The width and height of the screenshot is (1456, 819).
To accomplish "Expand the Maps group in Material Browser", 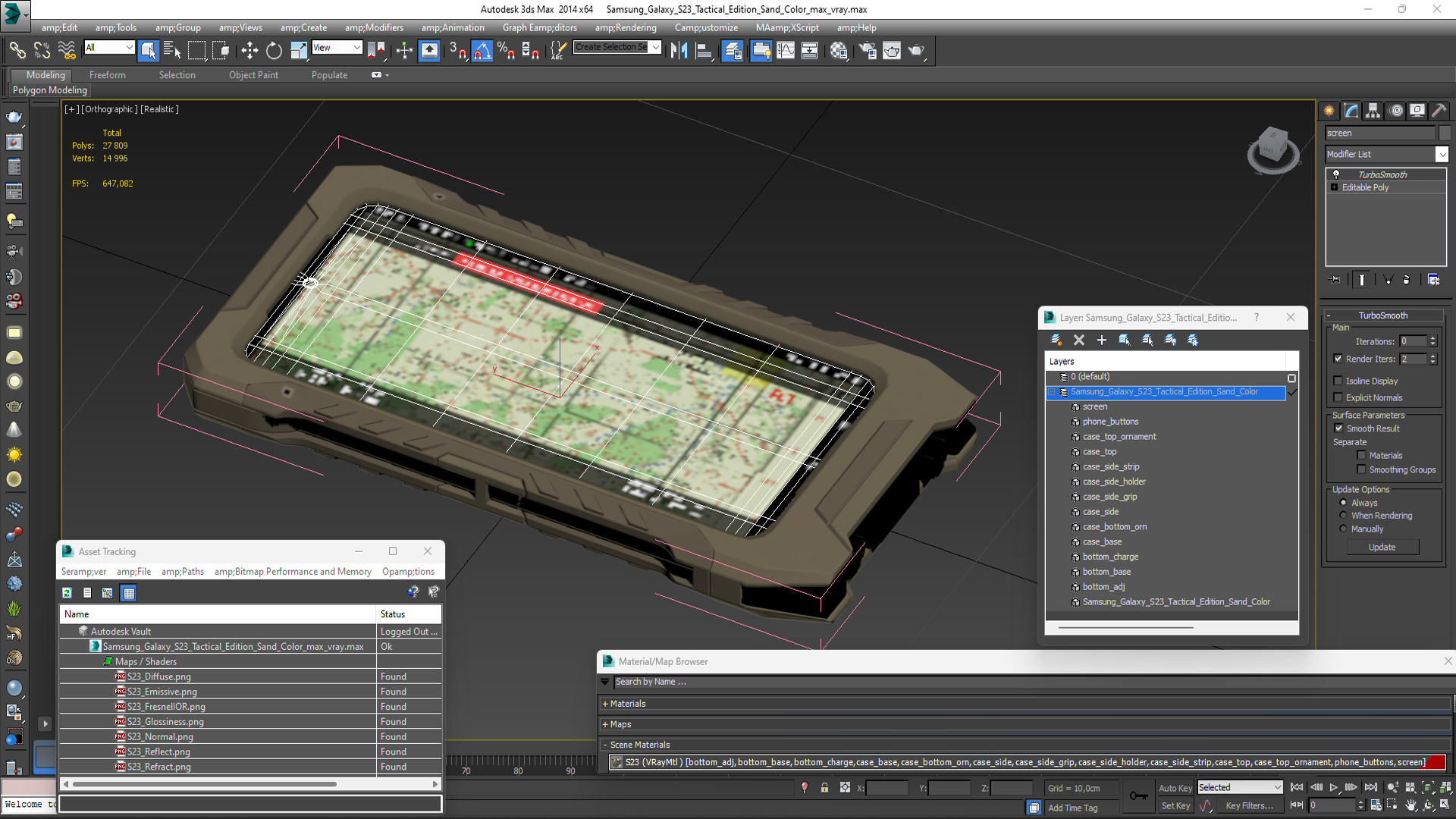I will coord(605,724).
